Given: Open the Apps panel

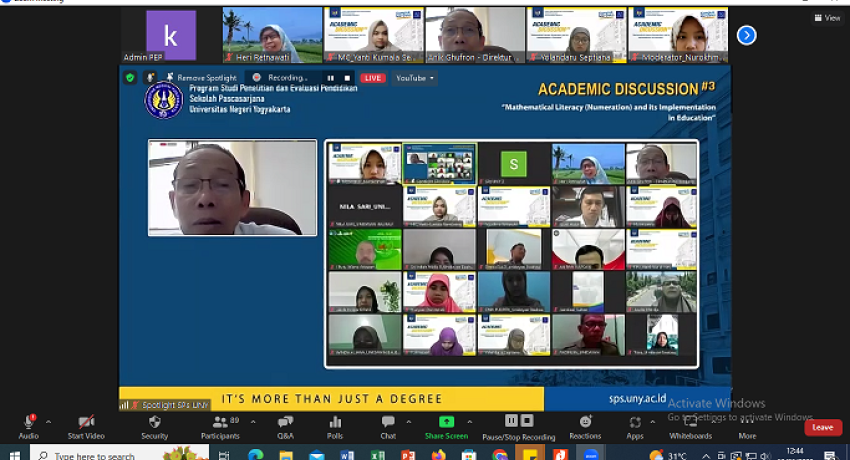Looking at the screenshot, I should coord(635,426).
